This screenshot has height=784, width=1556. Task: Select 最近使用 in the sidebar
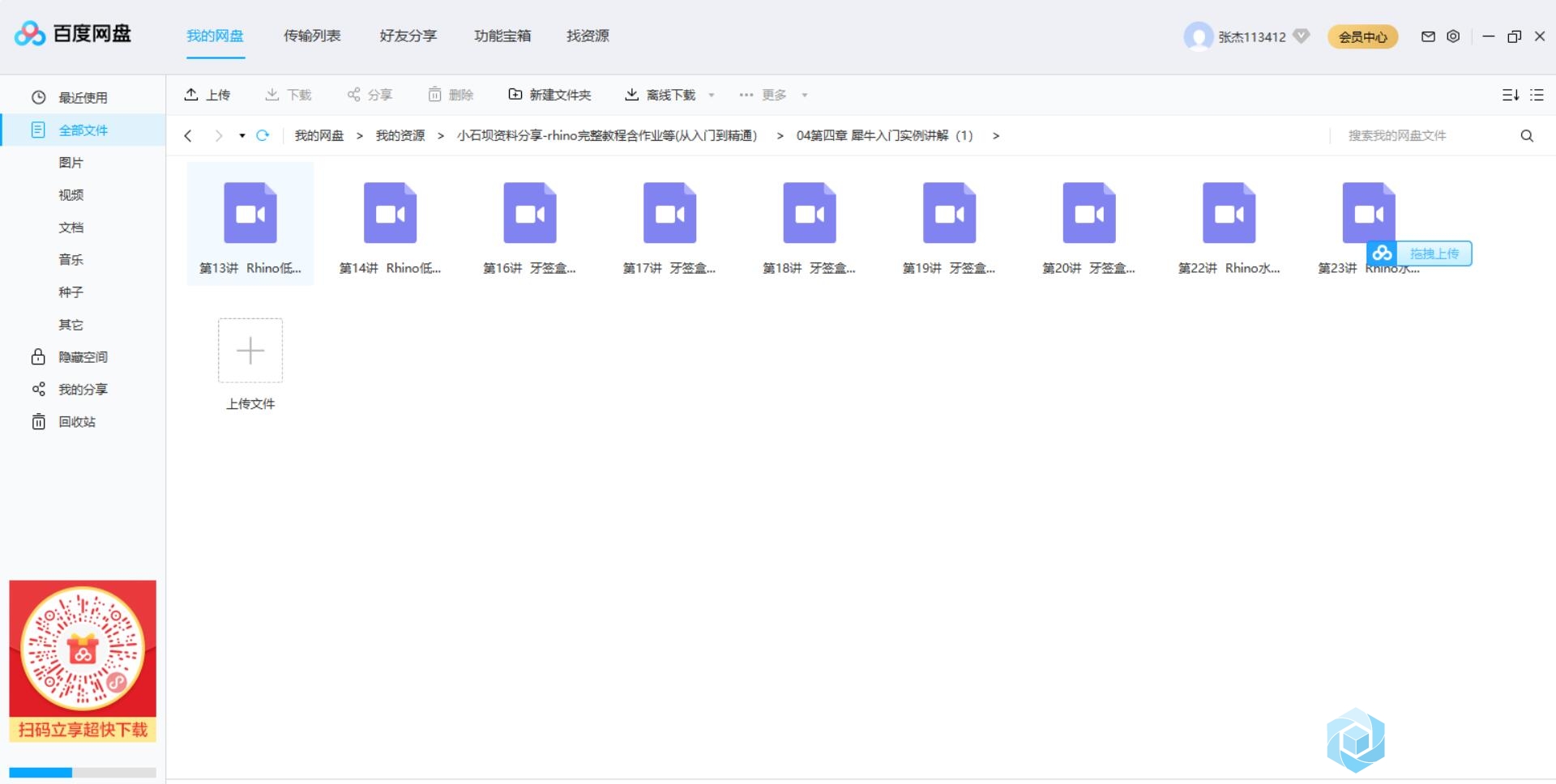[x=83, y=97]
